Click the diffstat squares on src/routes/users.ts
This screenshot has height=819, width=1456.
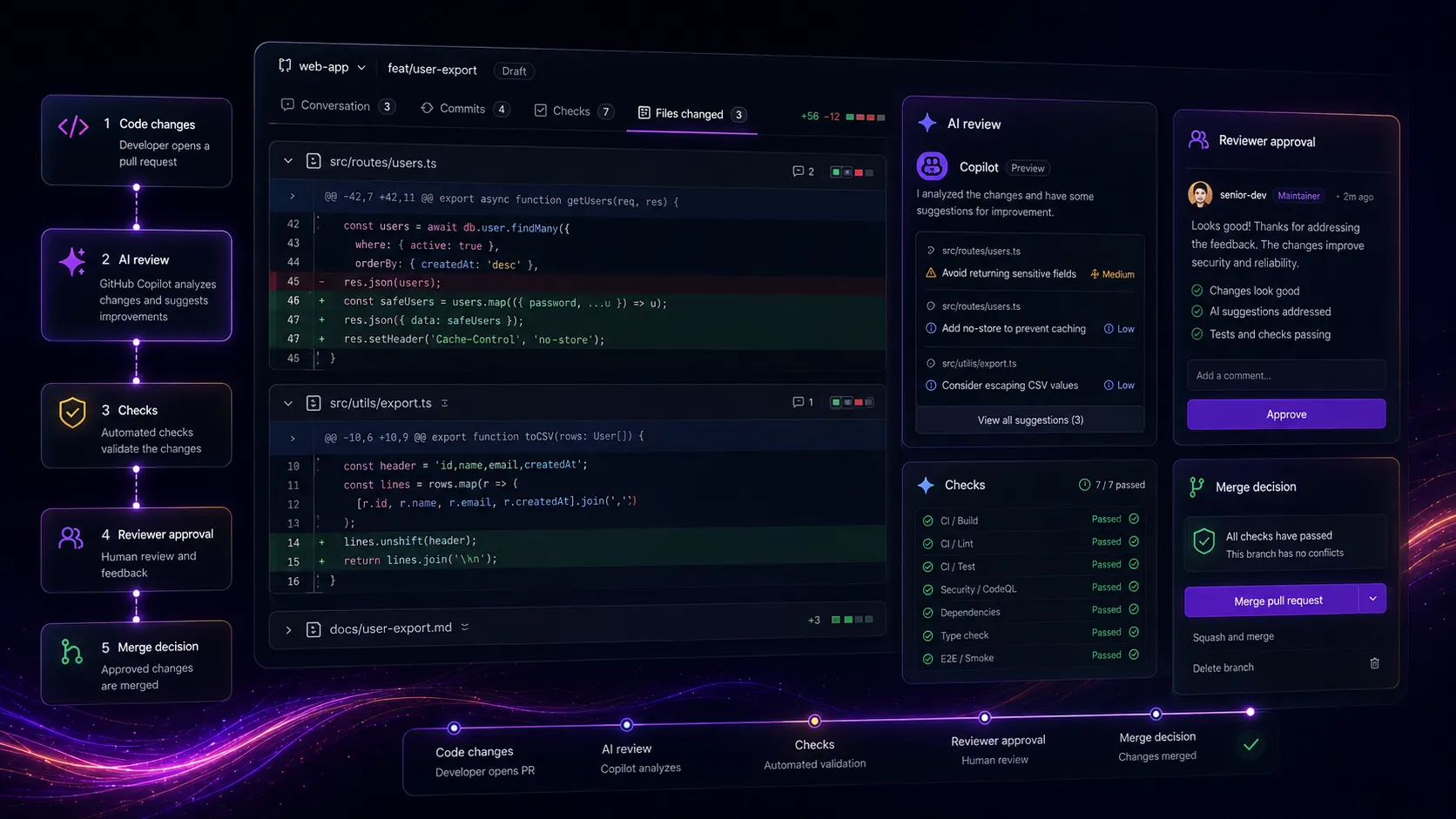point(853,172)
